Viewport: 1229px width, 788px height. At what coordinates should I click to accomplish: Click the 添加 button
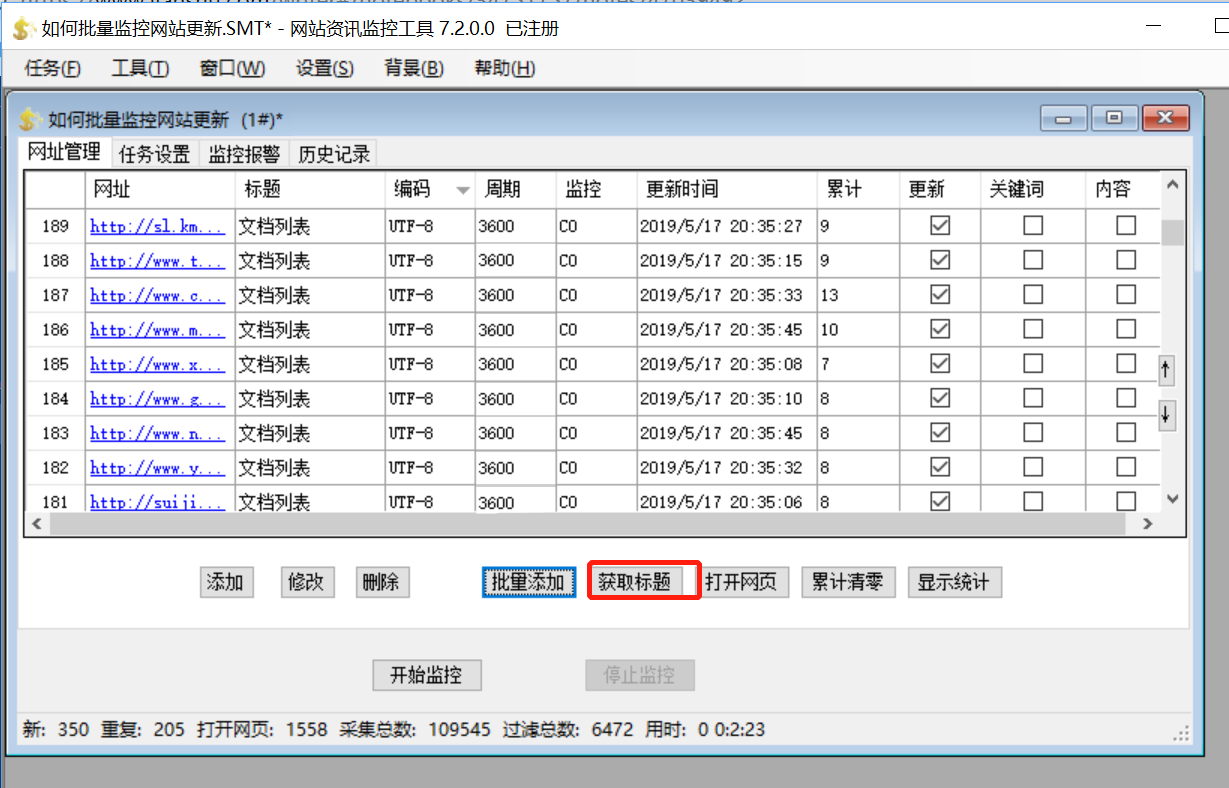pos(225,582)
